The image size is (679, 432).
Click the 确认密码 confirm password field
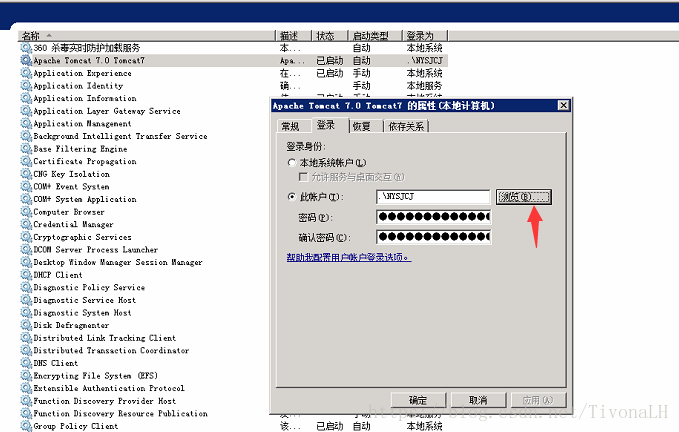pyautogui.click(x=433, y=237)
